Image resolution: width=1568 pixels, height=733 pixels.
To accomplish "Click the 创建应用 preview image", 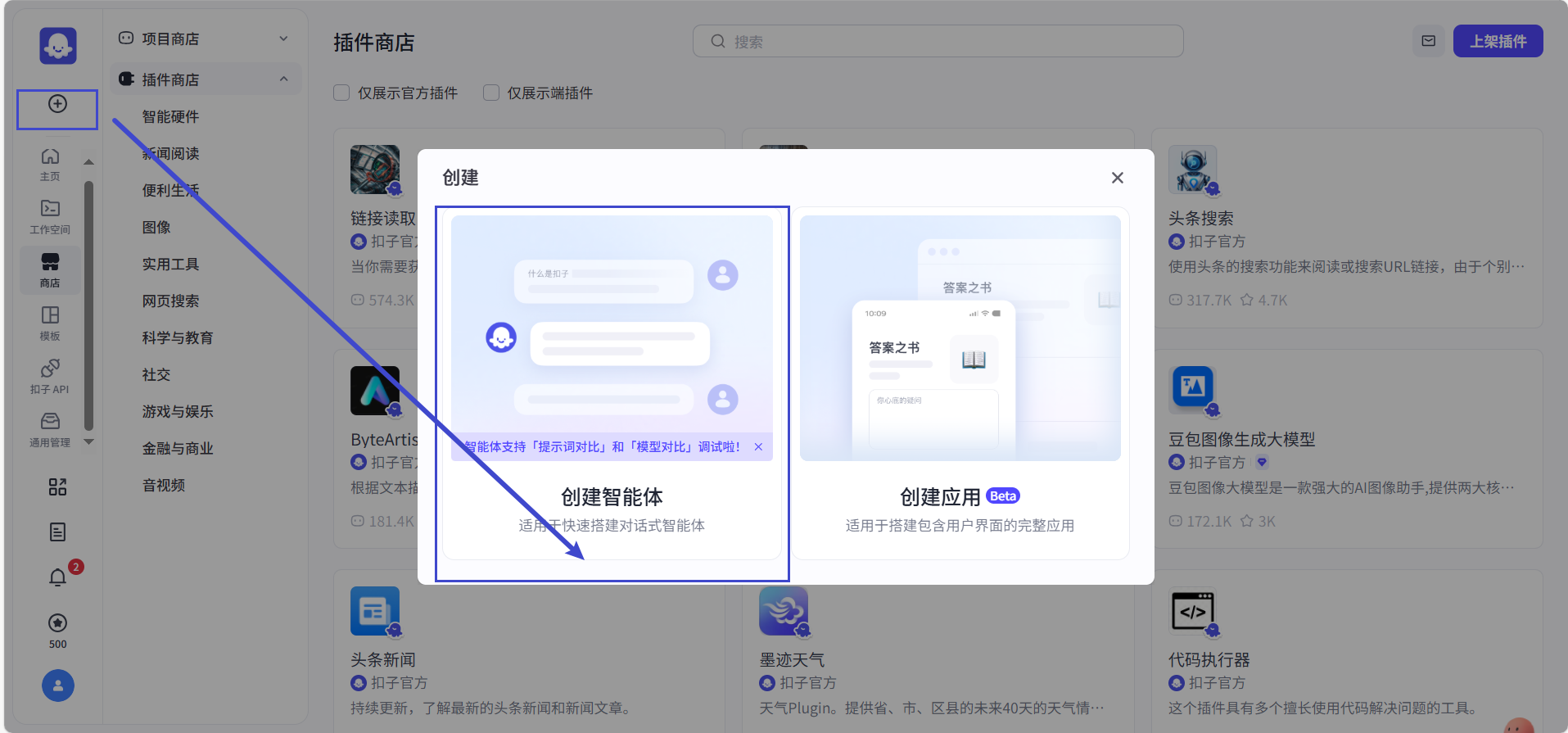I will 960,338.
